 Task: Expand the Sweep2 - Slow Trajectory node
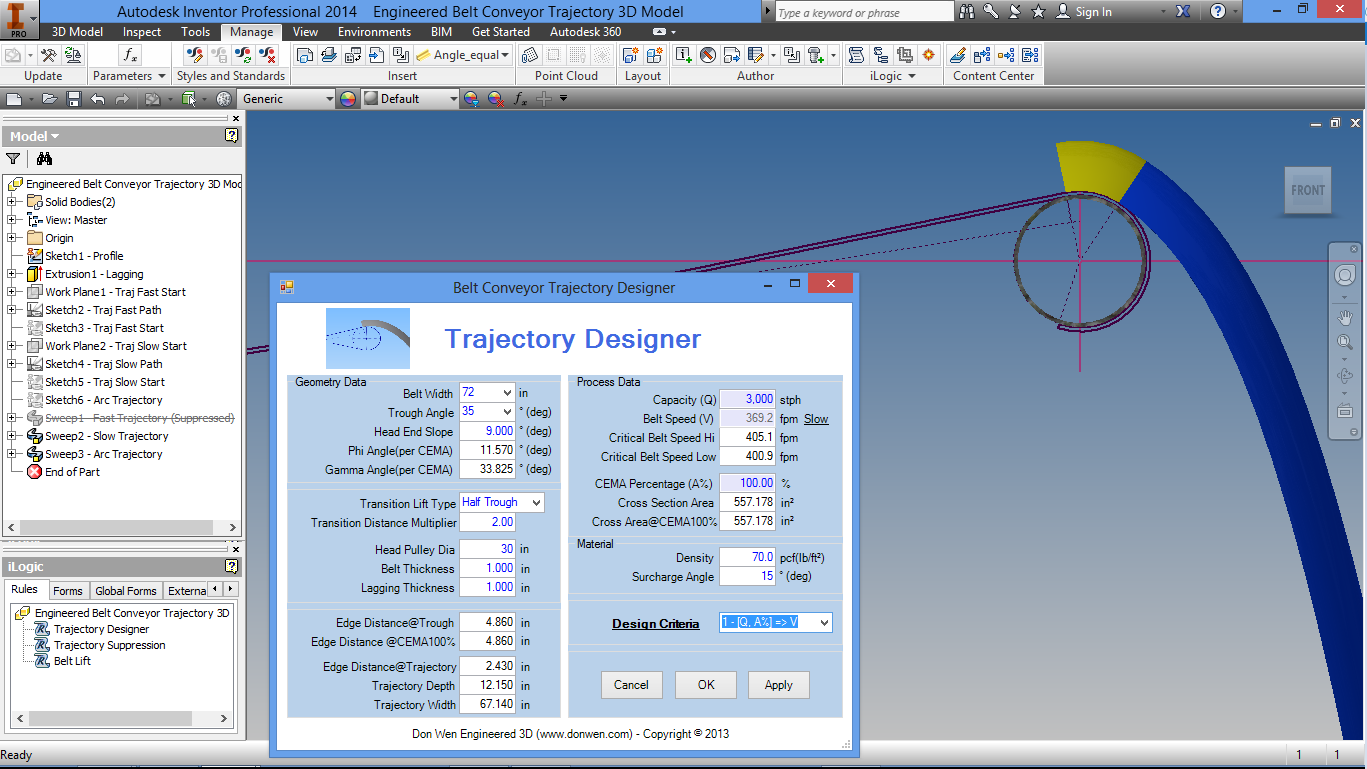pos(12,436)
